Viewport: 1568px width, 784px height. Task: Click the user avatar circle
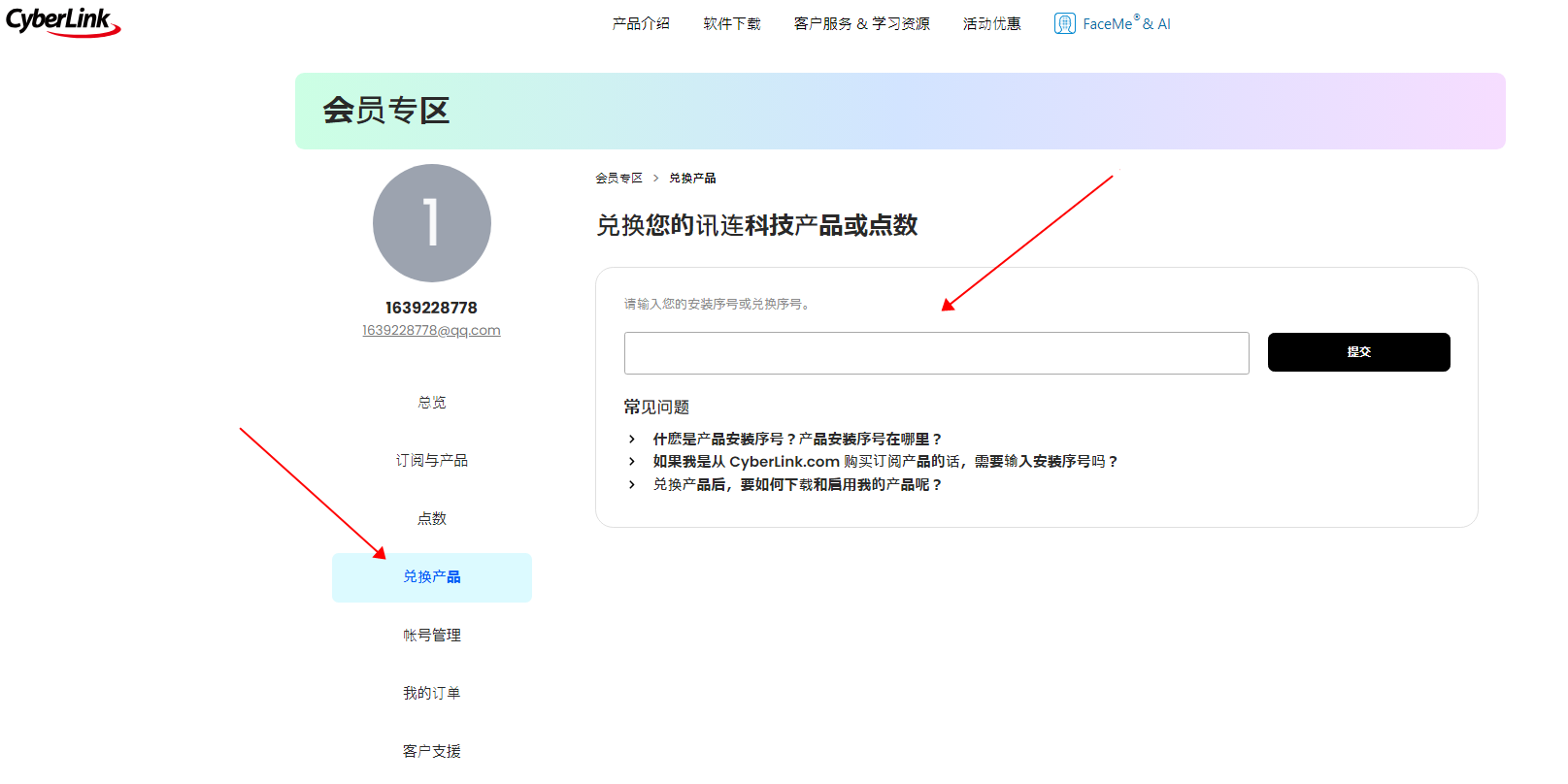coord(432,223)
